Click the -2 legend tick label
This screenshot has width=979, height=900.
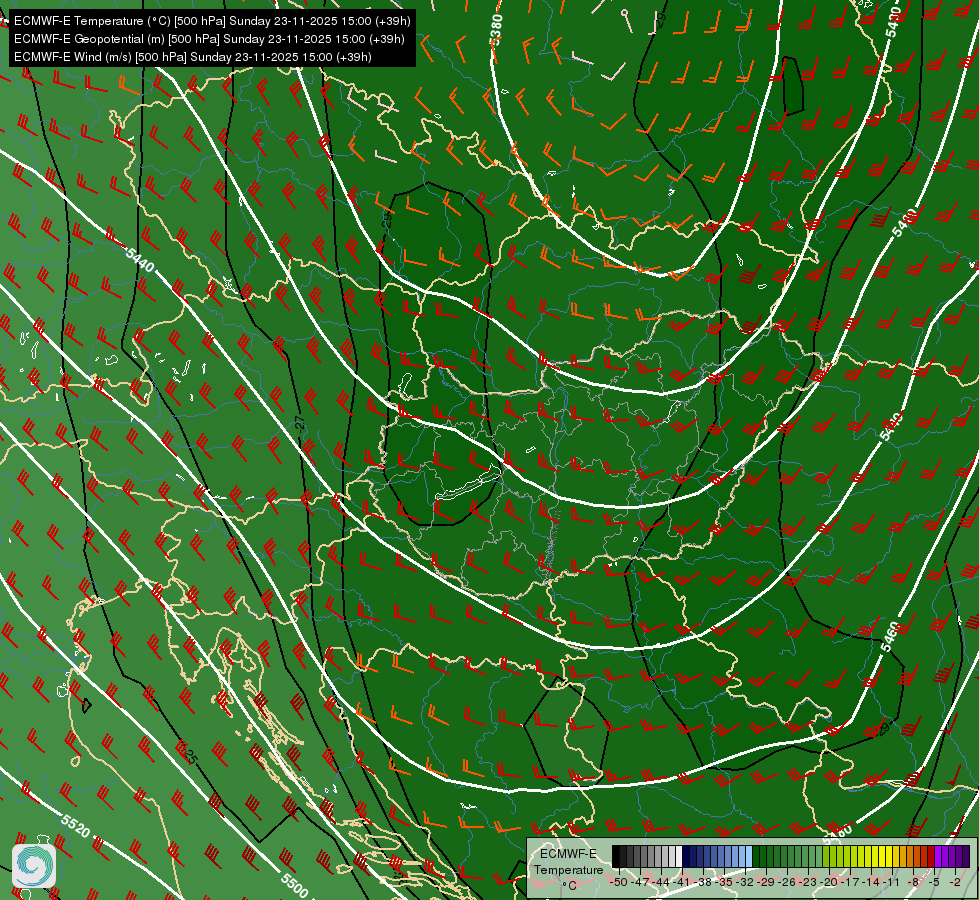point(955,882)
